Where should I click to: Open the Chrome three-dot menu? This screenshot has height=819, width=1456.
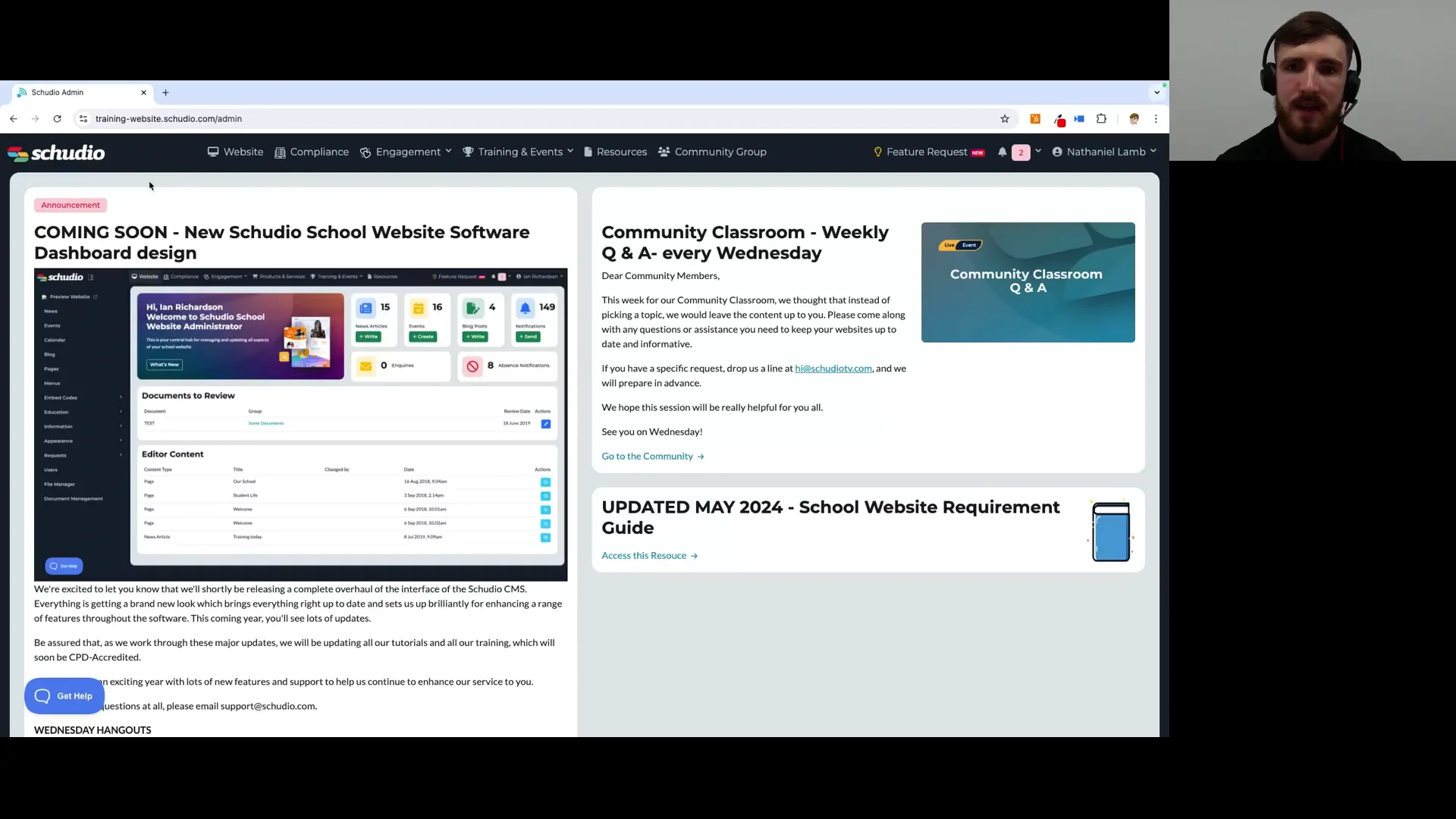point(1156,119)
